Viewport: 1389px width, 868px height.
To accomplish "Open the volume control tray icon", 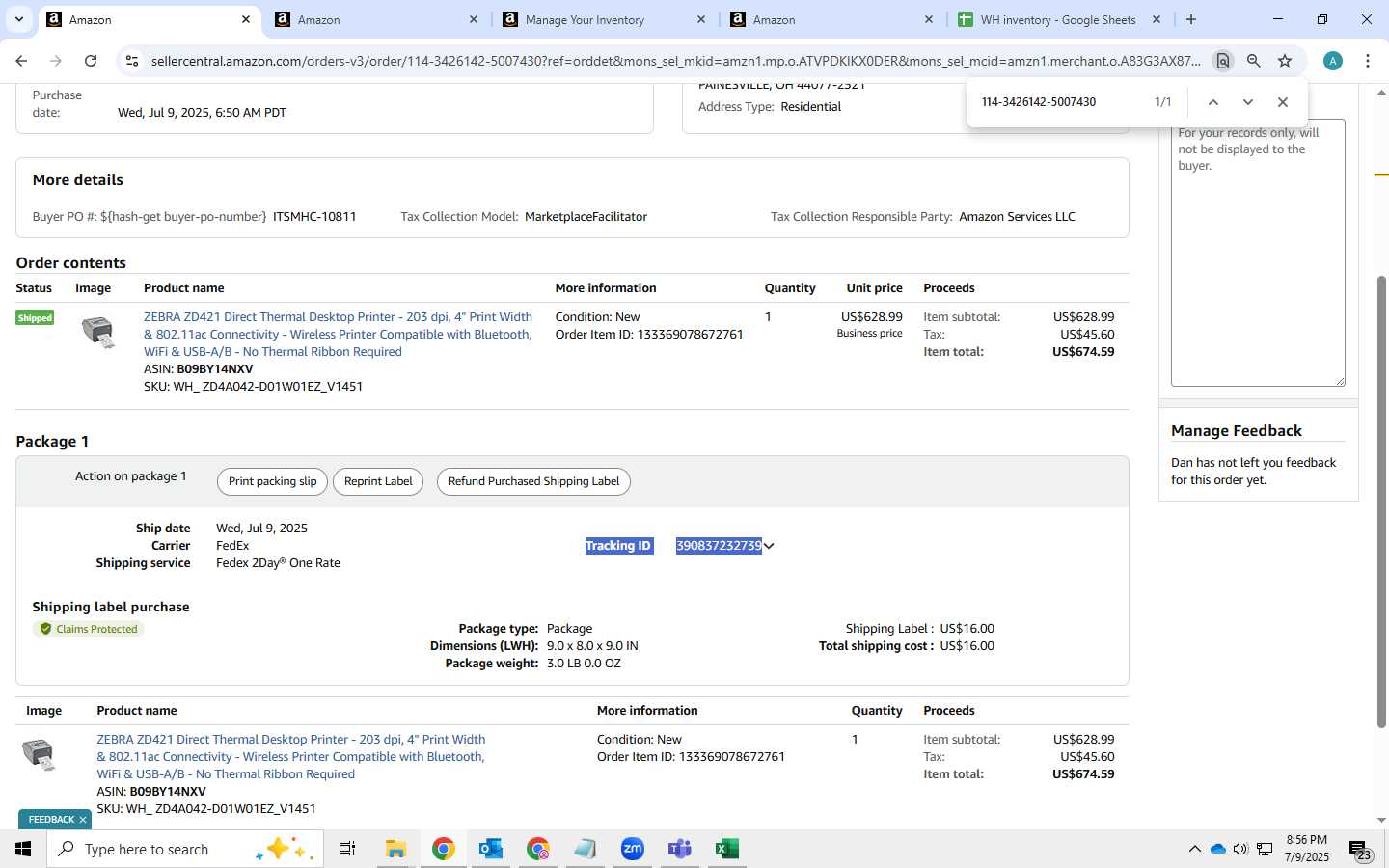I will 1240,849.
